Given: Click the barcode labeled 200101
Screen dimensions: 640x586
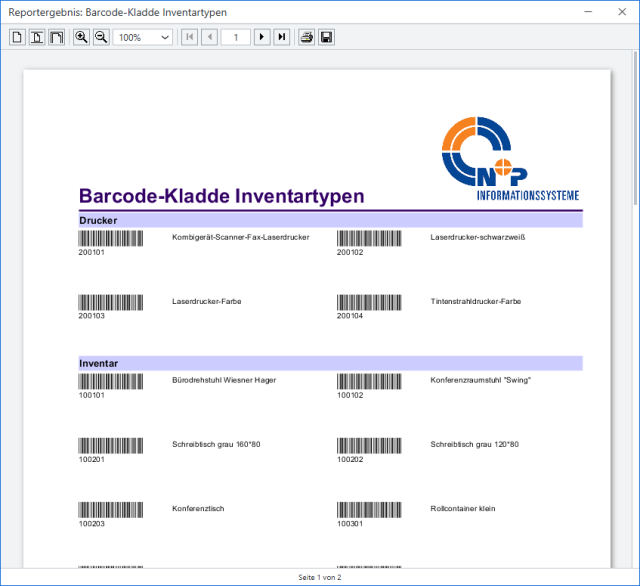Looking at the screenshot, I should (x=111, y=238).
